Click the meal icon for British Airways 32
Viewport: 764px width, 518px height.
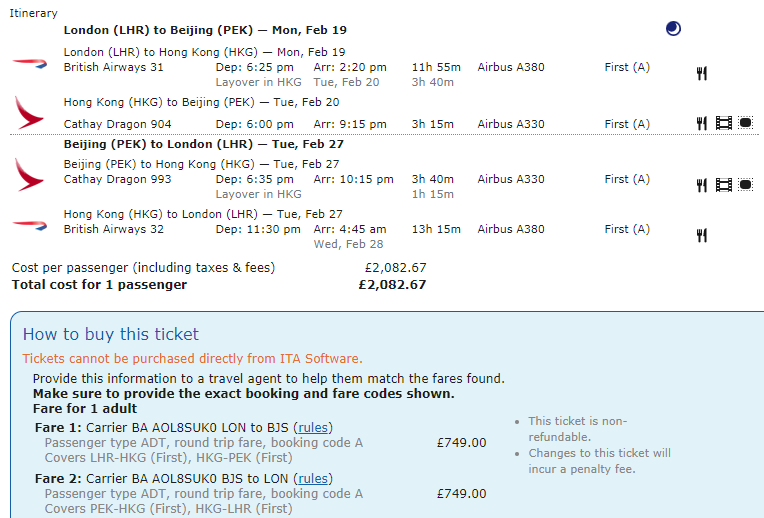pos(702,235)
